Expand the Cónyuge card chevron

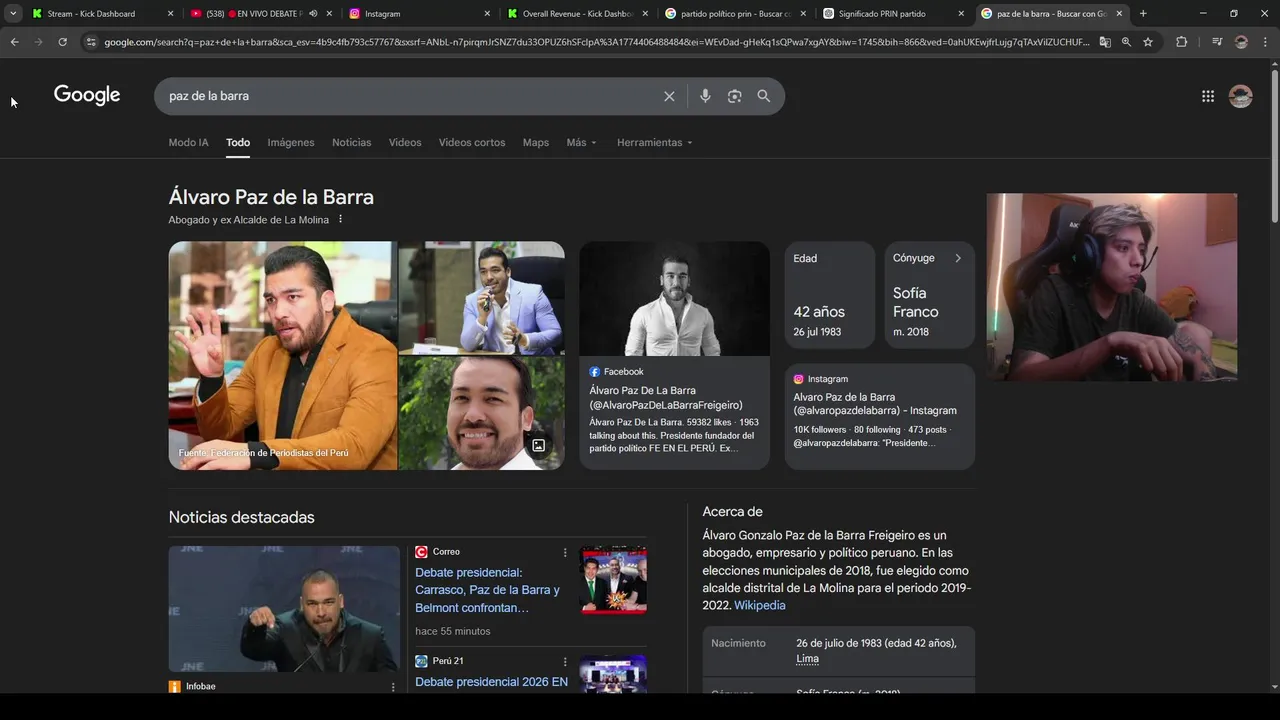957,258
